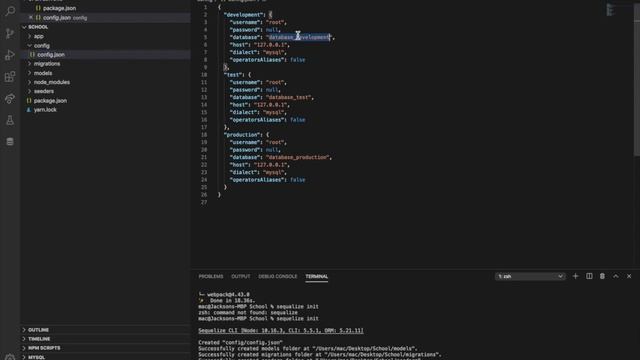Click the "development" key on line 2
640x360 pixels.
click(x=244, y=15)
